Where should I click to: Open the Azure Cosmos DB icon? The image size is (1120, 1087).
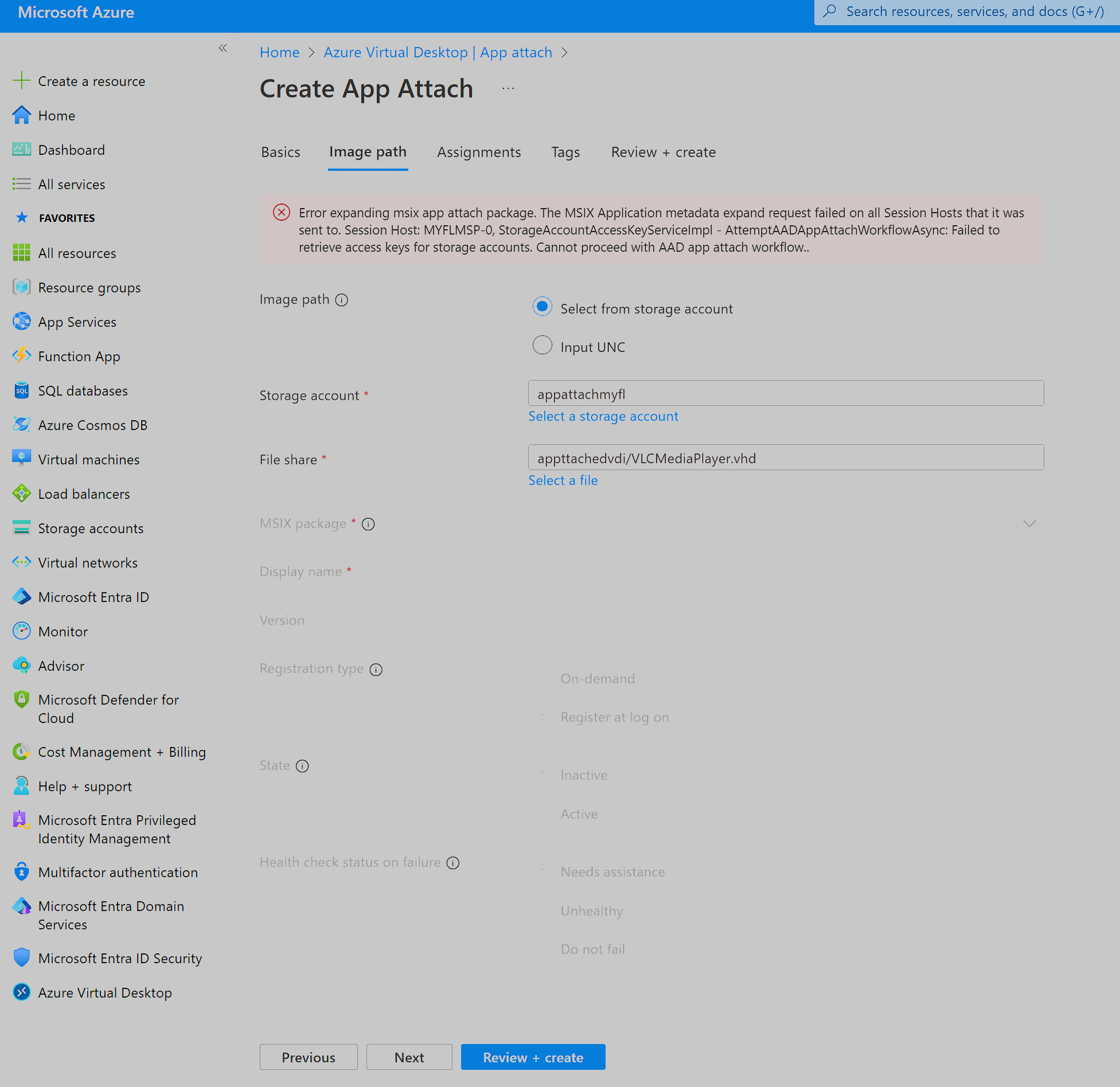21,424
